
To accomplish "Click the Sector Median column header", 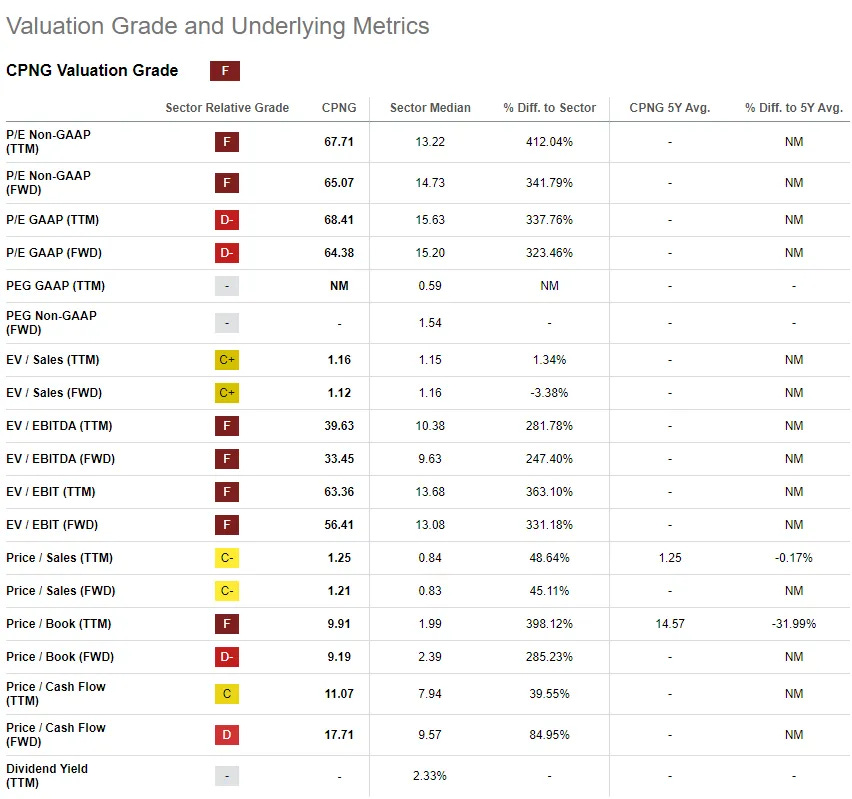I will (430, 108).
